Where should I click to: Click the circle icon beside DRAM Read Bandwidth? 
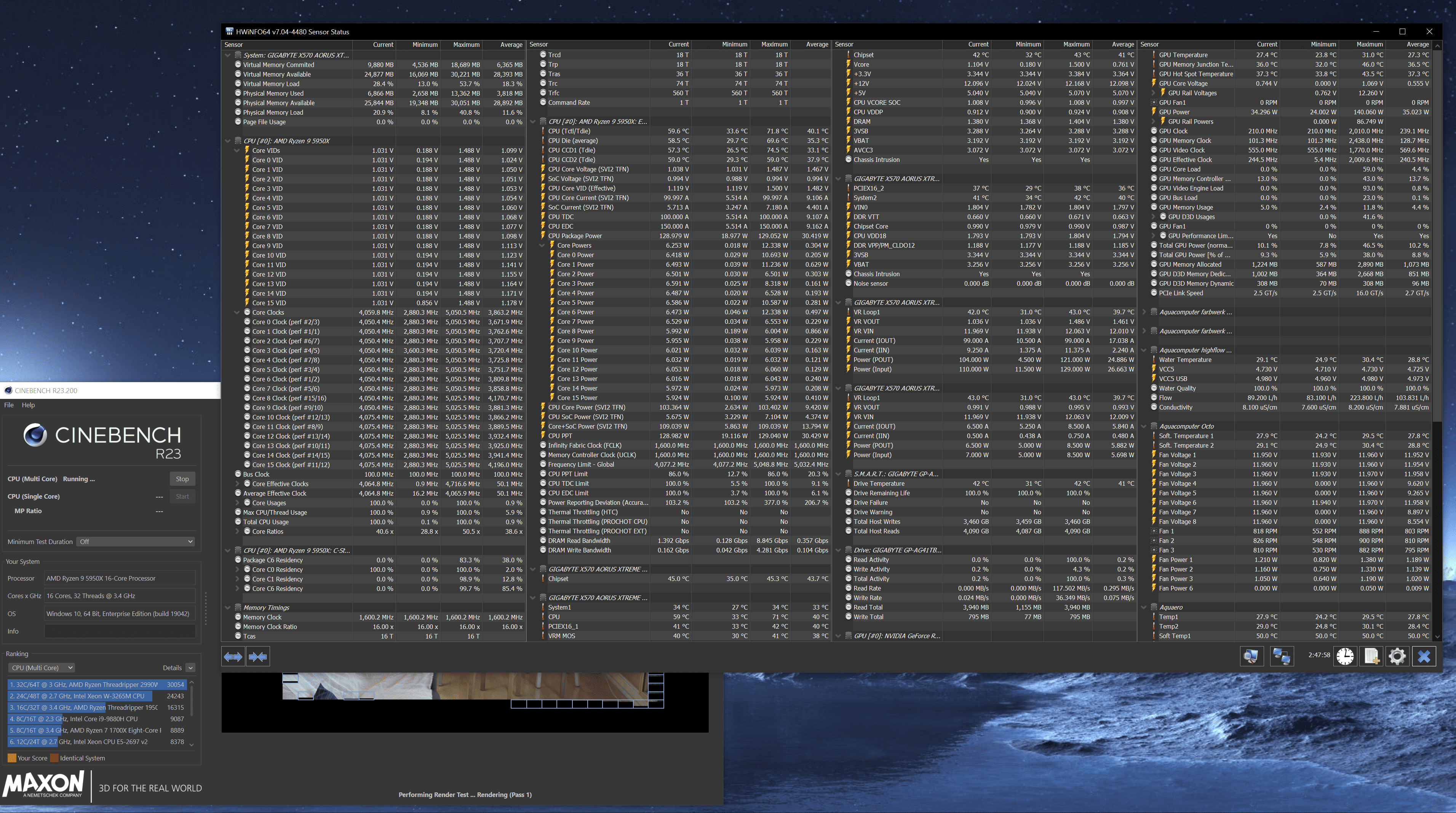point(543,541)
